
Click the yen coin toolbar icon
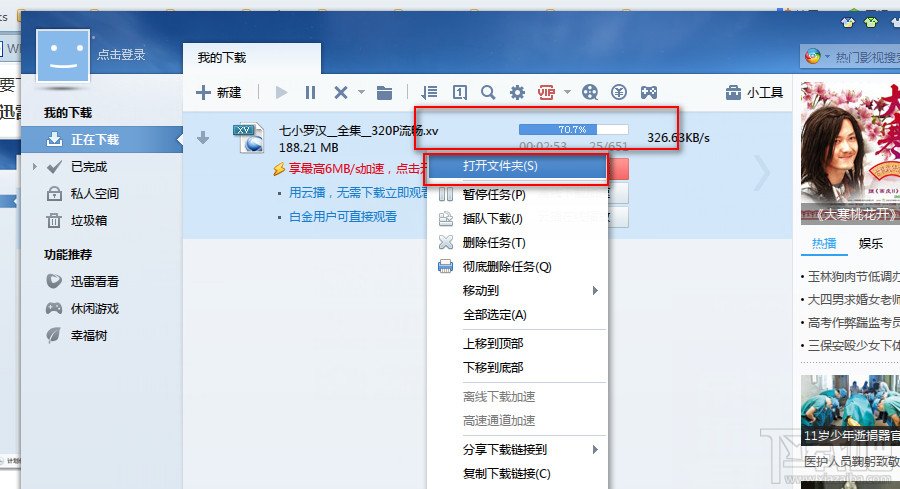[x=619, y=93]
